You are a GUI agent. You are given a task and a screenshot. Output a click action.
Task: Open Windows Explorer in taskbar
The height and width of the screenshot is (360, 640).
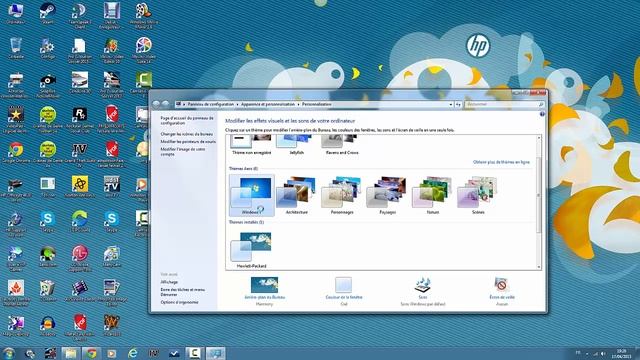(x=71, y=353)
